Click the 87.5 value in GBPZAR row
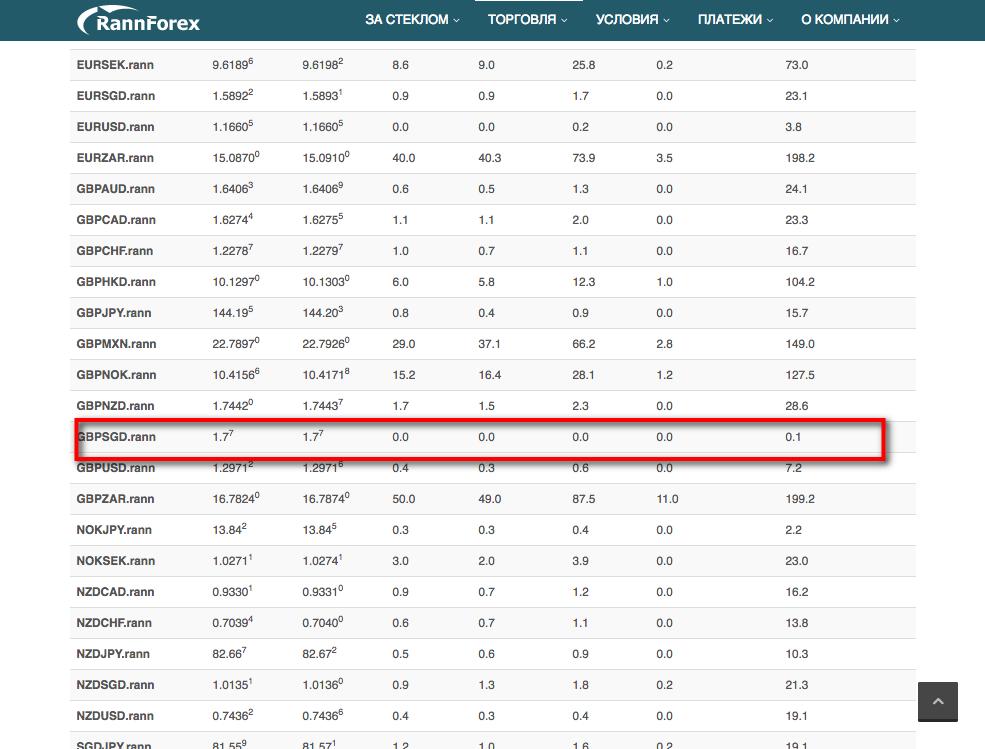 click(x=584, y=499)
